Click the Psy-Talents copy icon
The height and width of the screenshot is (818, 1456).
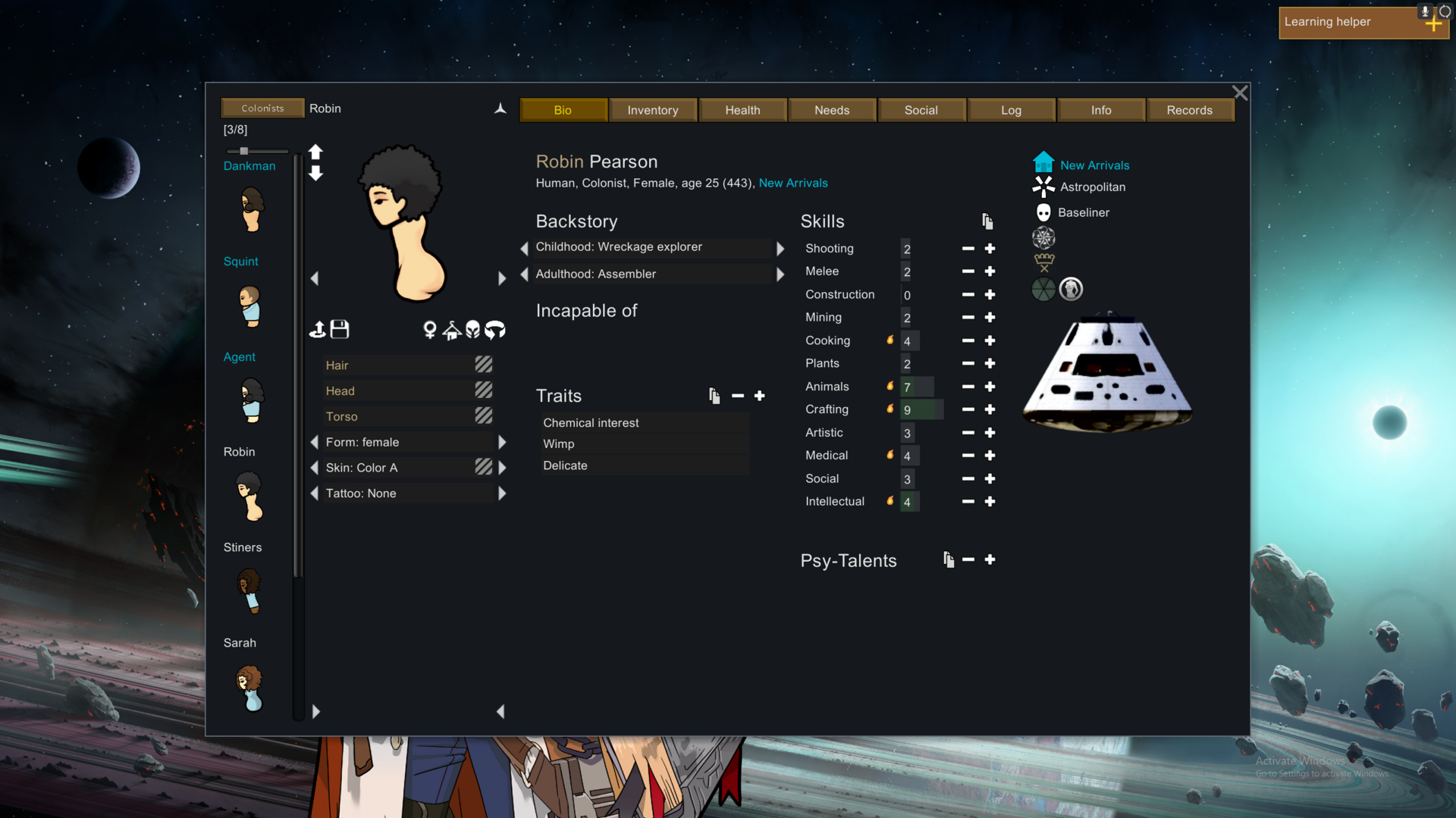coord(949,559)
